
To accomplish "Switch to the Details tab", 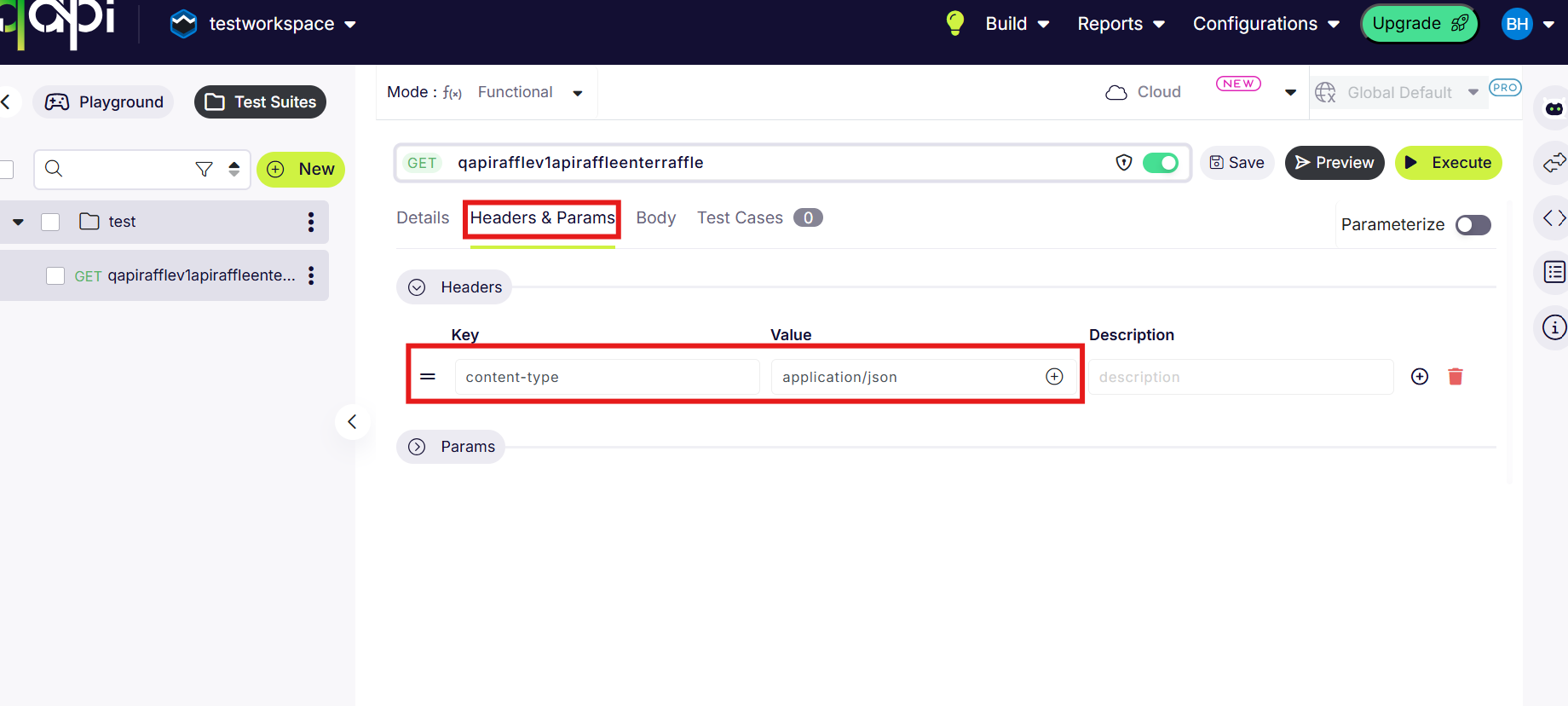I will (x=423, y=217).
